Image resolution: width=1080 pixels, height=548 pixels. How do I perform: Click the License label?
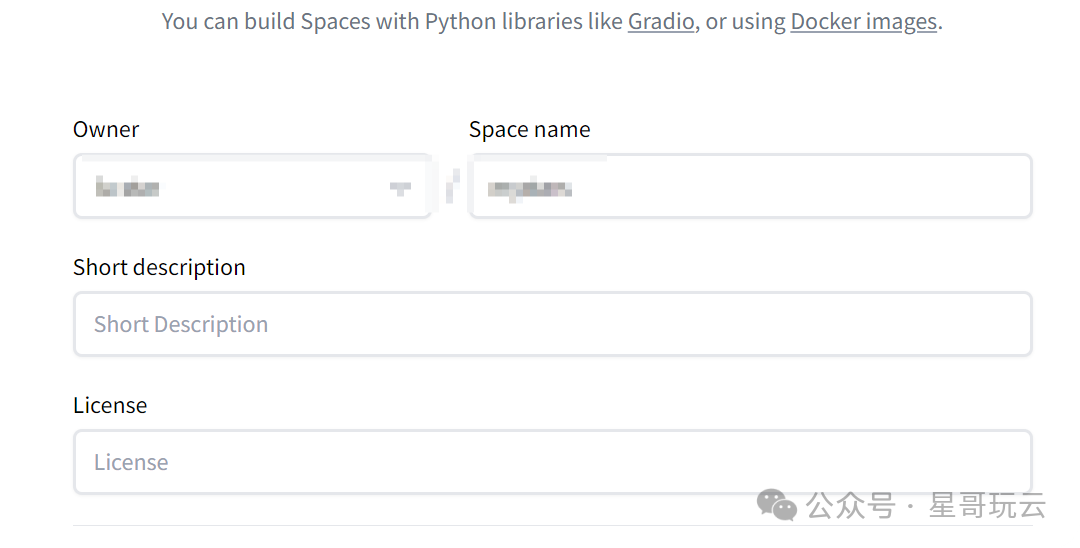[x=110, y=405]
